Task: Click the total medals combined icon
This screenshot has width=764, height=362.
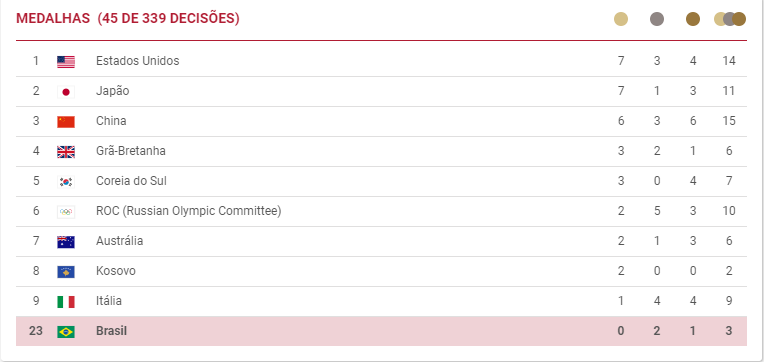Action: (x=730, y=19)
